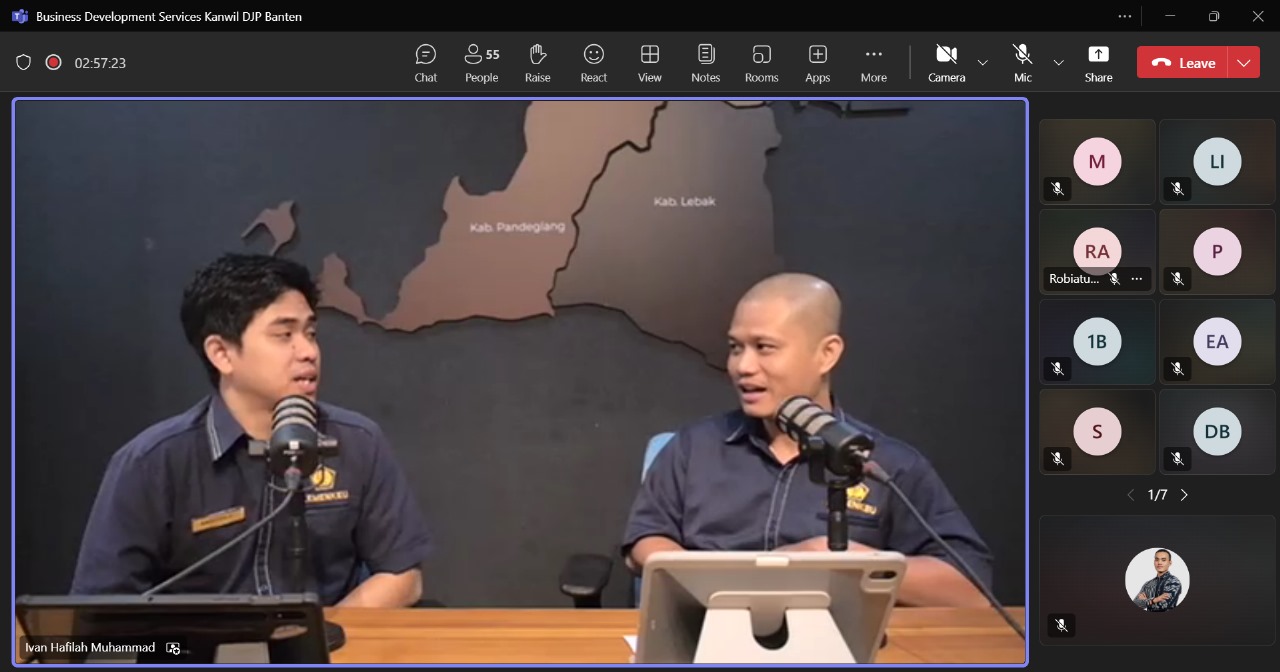Open more options for Robiatu participant tile
The height and width of the screenshot is (672, 1280).
(1136, 279)
